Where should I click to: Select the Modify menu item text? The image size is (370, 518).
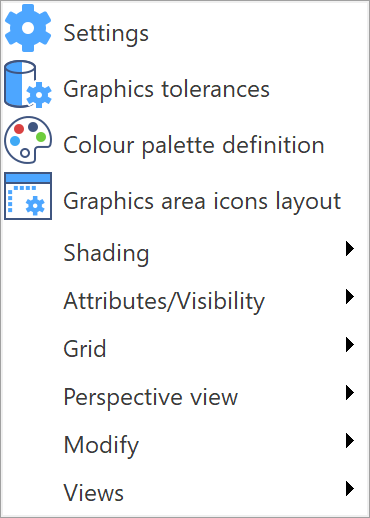pyautogui.click(x=101, y=446)
